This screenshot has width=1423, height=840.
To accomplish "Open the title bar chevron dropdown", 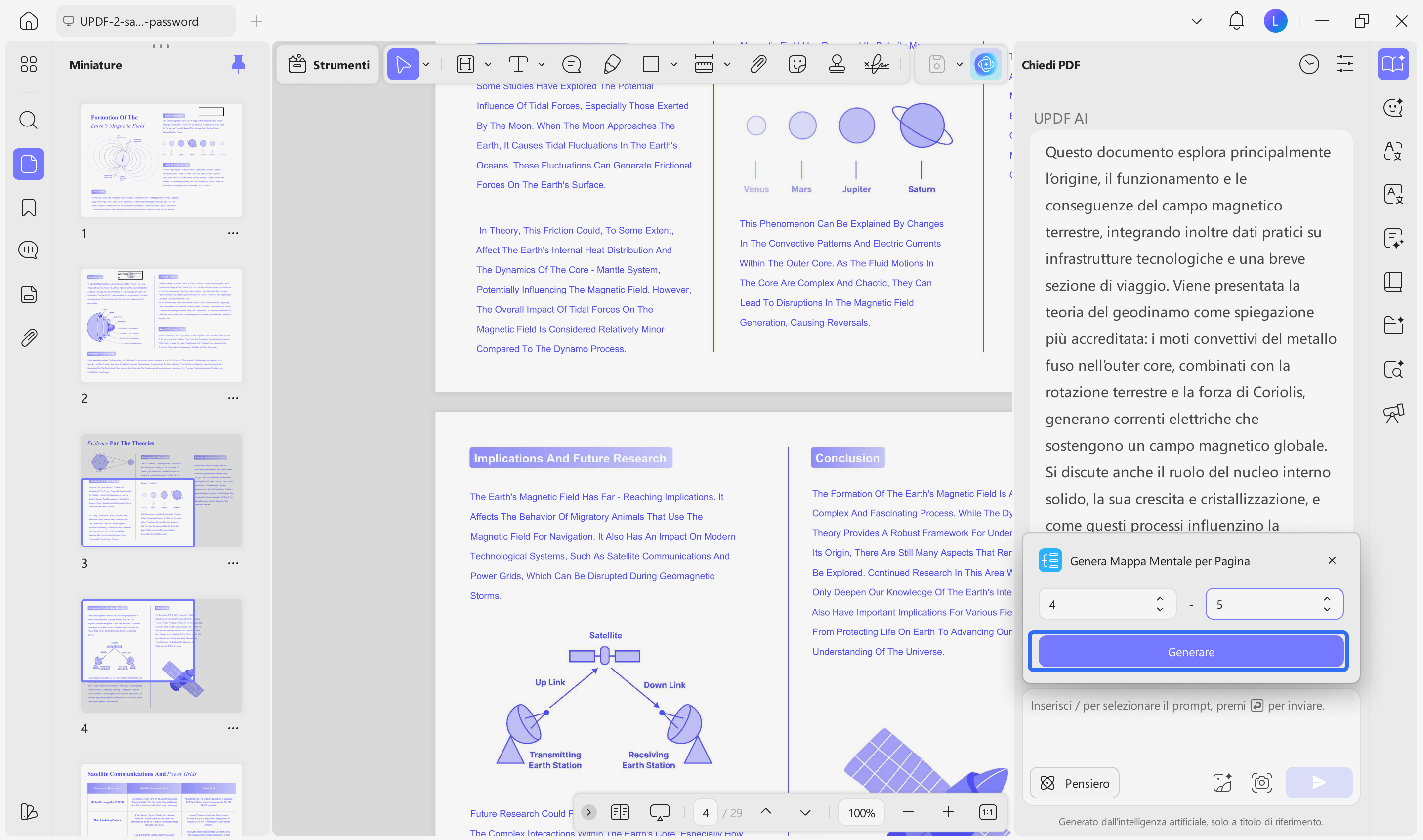I will 1197,22.
